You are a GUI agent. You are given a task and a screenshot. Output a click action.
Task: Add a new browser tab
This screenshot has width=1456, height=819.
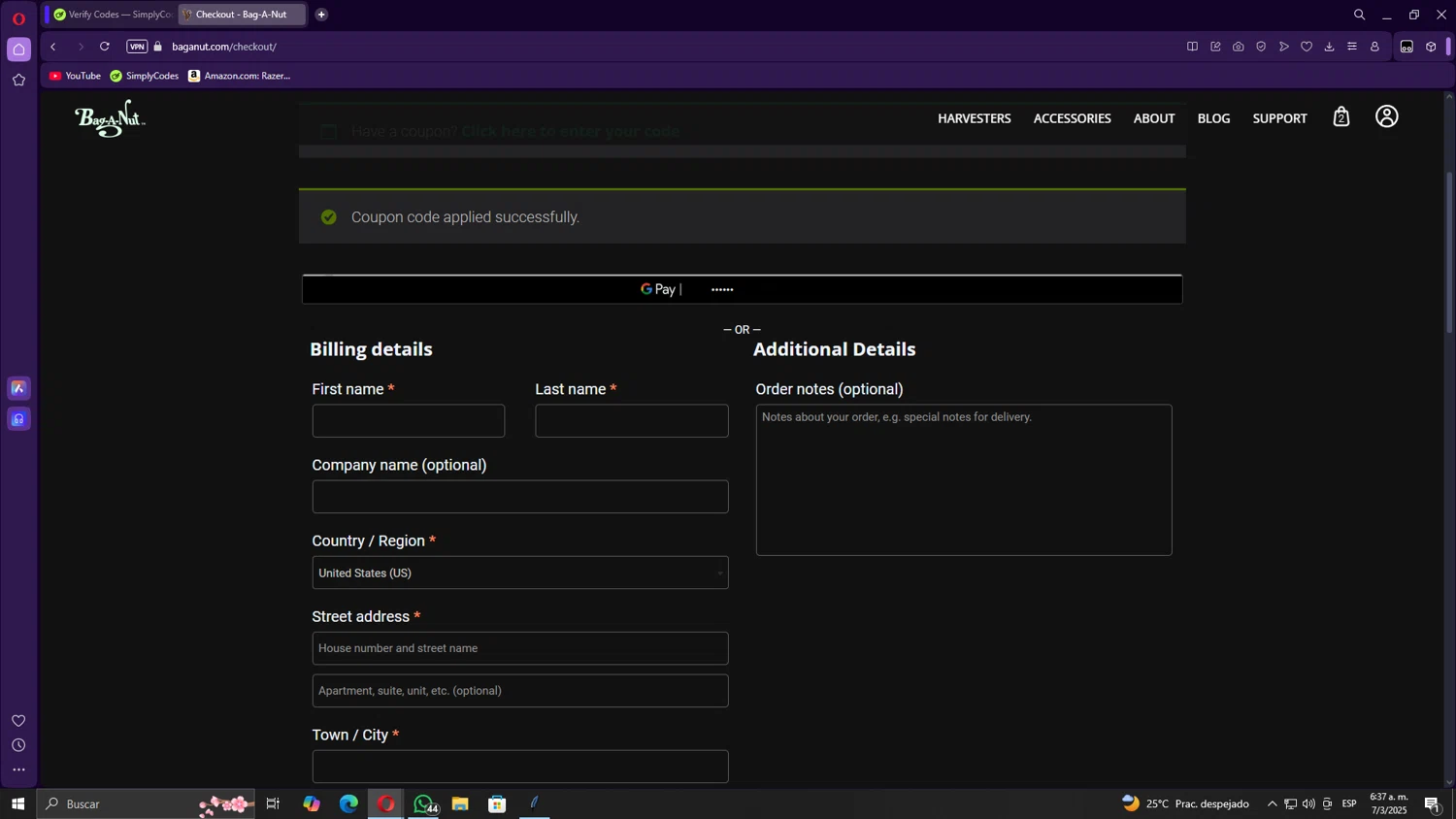(321, 15)
